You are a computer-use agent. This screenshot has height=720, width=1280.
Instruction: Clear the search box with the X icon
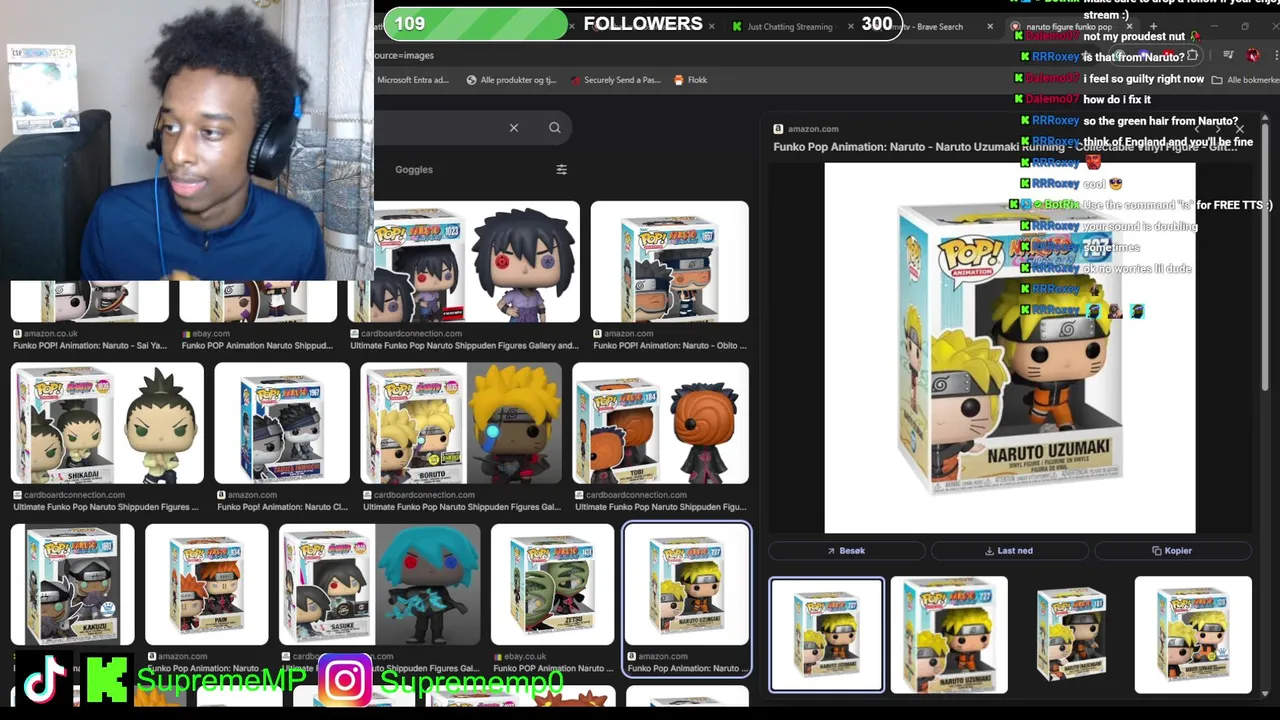coord(513,128)
